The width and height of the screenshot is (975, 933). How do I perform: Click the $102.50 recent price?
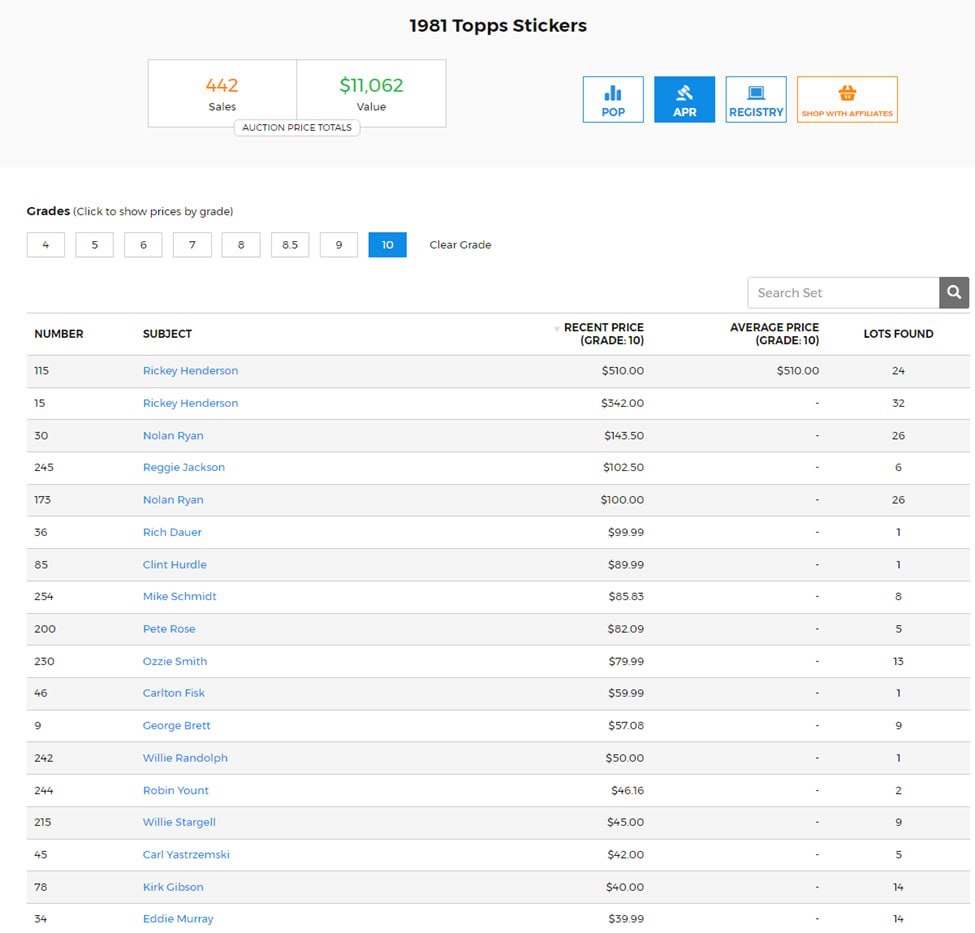pyautogui.click(x=623, y=467)
